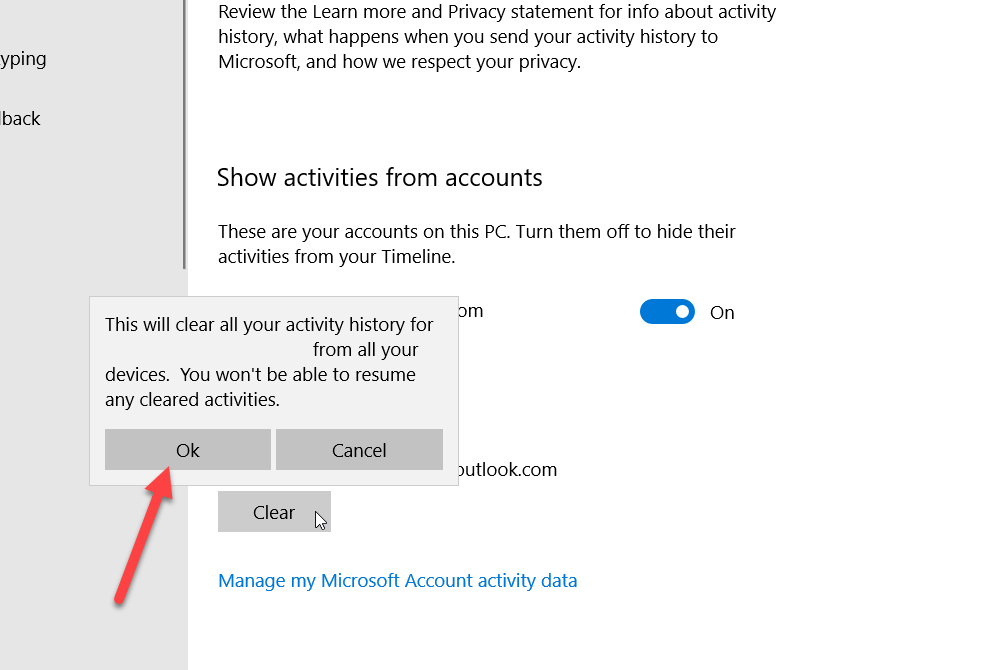Select the outlook.com account text
1008x670 pixels.
coord(508,470)
